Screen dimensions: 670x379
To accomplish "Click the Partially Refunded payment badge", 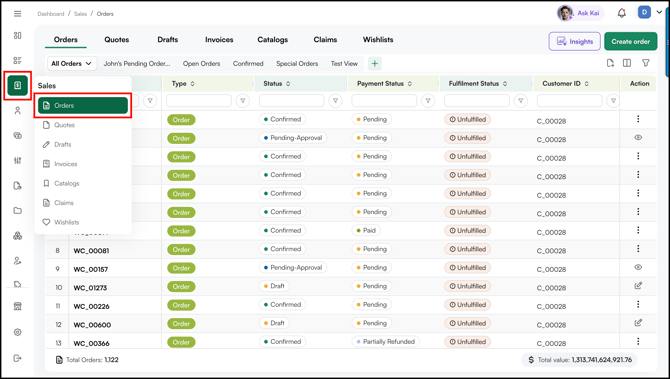I will 385,341.
